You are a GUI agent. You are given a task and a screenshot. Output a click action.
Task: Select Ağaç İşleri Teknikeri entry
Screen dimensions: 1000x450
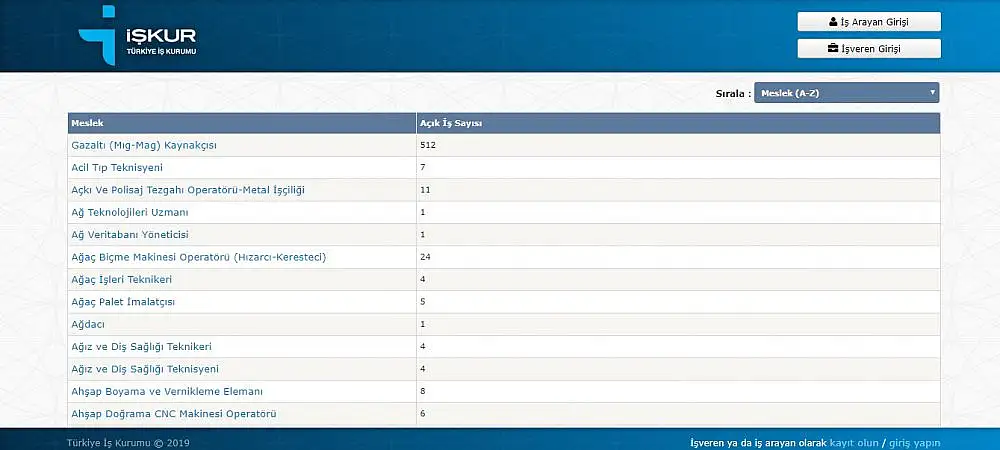pos(122,279)
